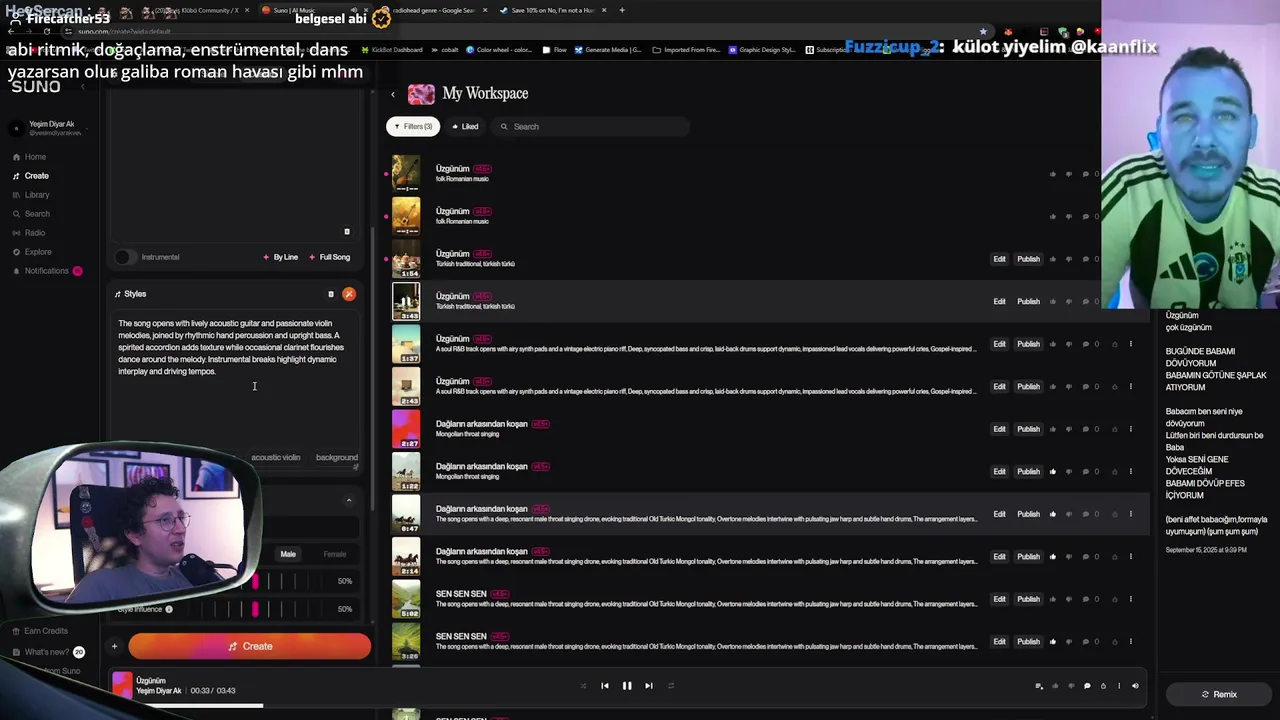Toggle the Liked filter

464,127
